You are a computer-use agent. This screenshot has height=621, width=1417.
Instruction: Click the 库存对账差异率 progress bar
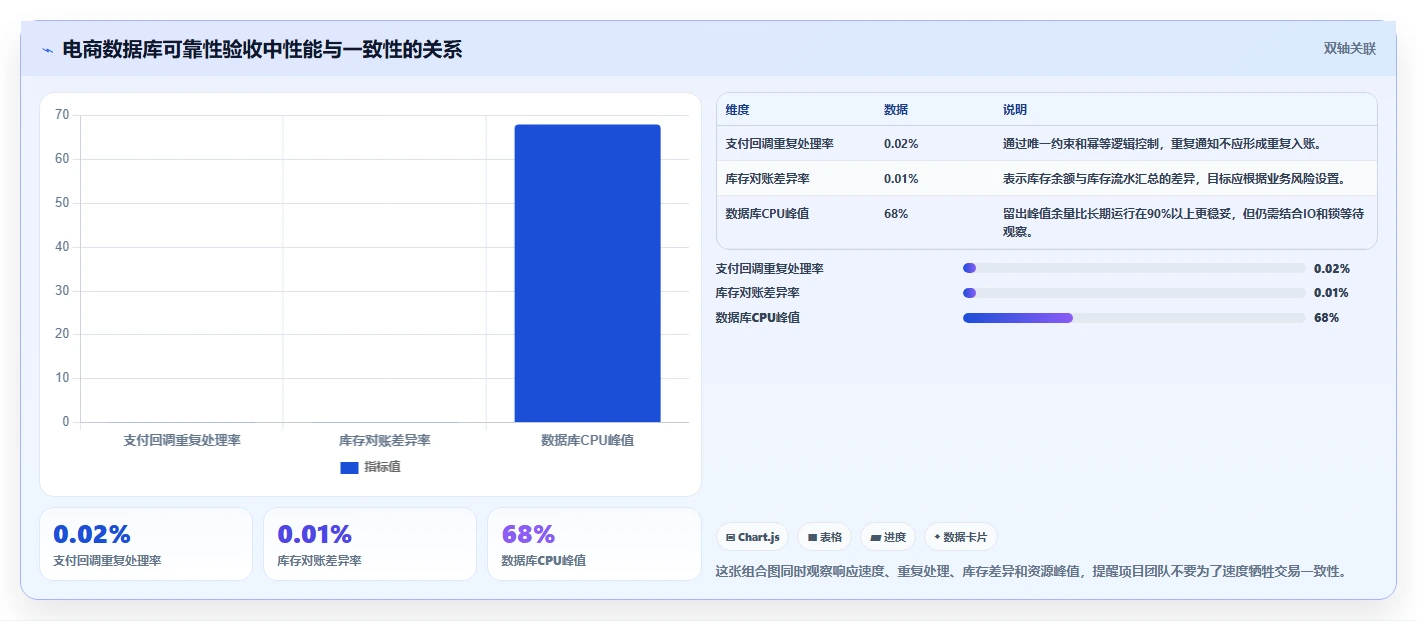[x=1134, y=293]
